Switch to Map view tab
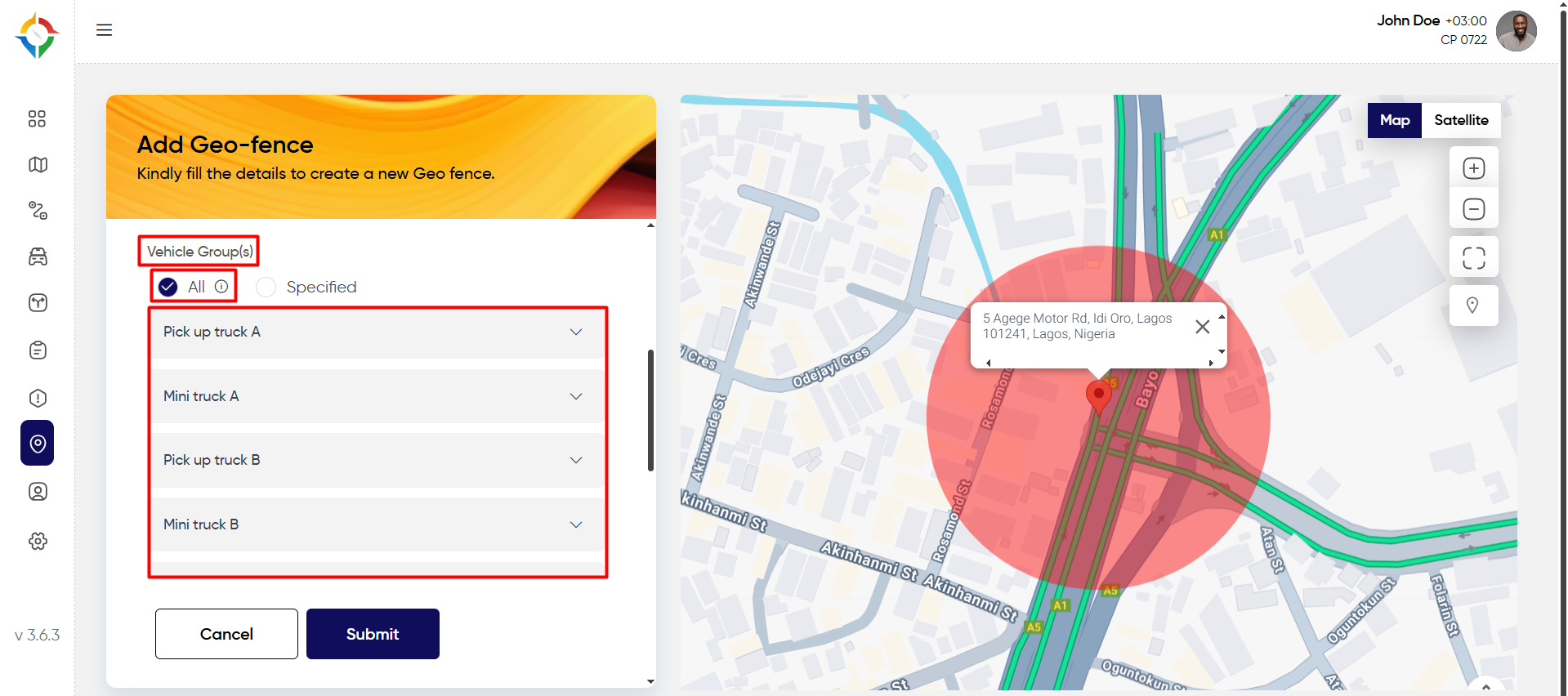This screenshot has height=696, width=1568. (x=1395, y=120)
